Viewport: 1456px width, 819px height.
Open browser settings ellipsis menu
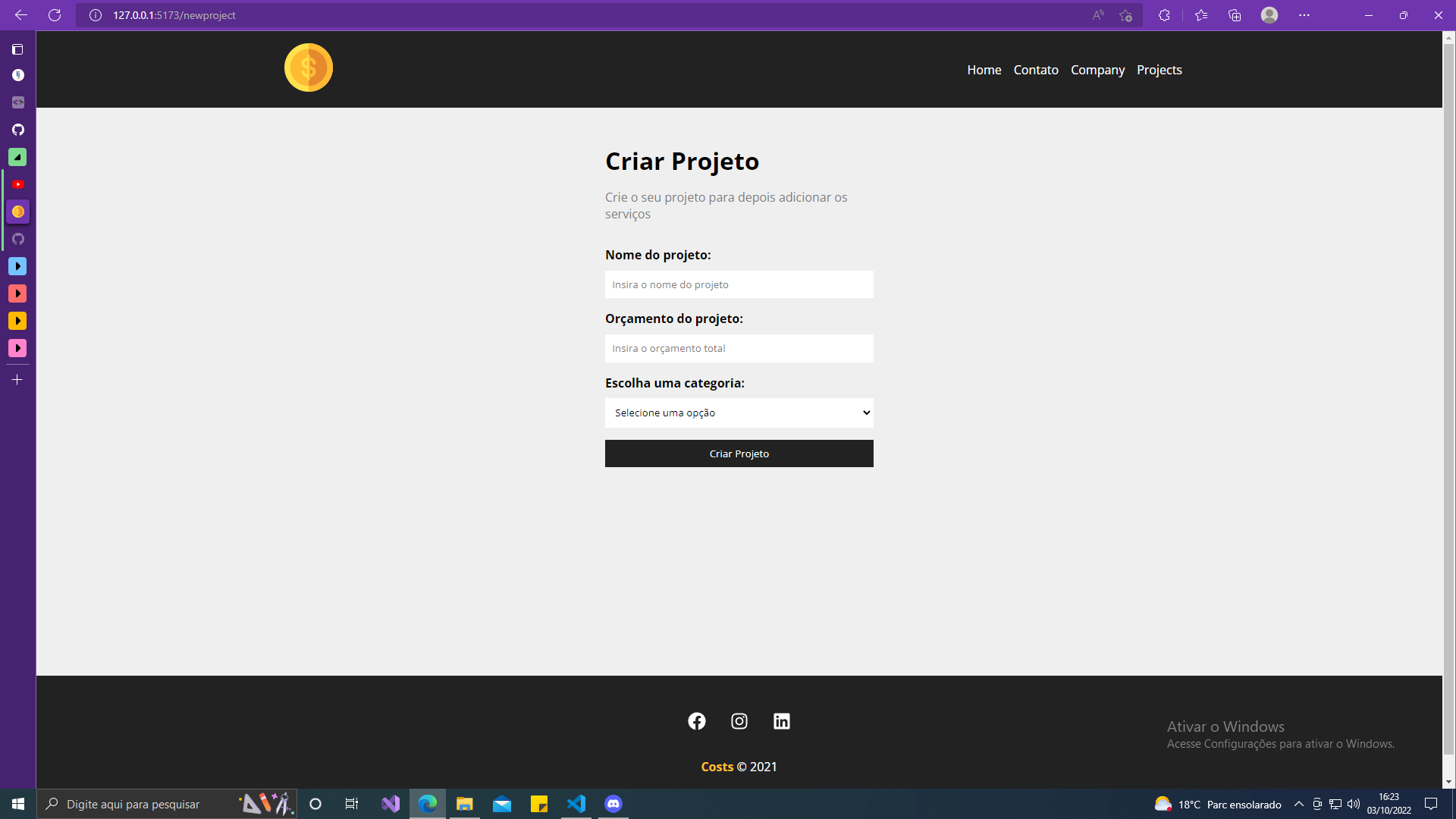(1304, 15)
